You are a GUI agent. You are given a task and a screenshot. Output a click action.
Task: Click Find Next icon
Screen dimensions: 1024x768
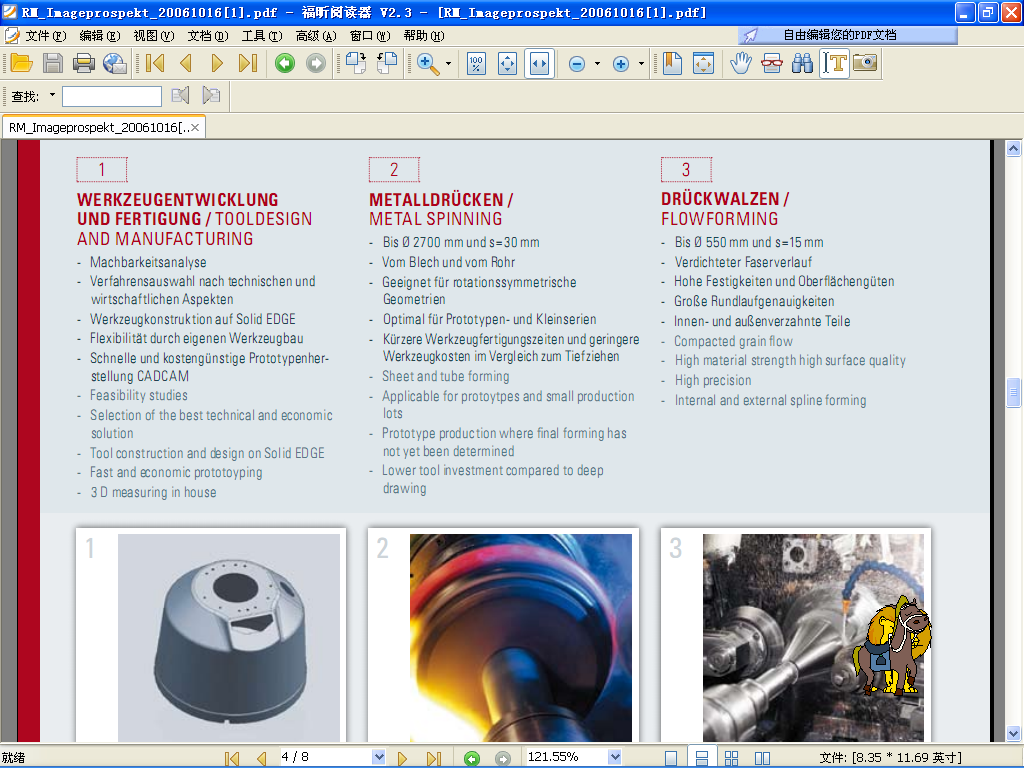211,95
